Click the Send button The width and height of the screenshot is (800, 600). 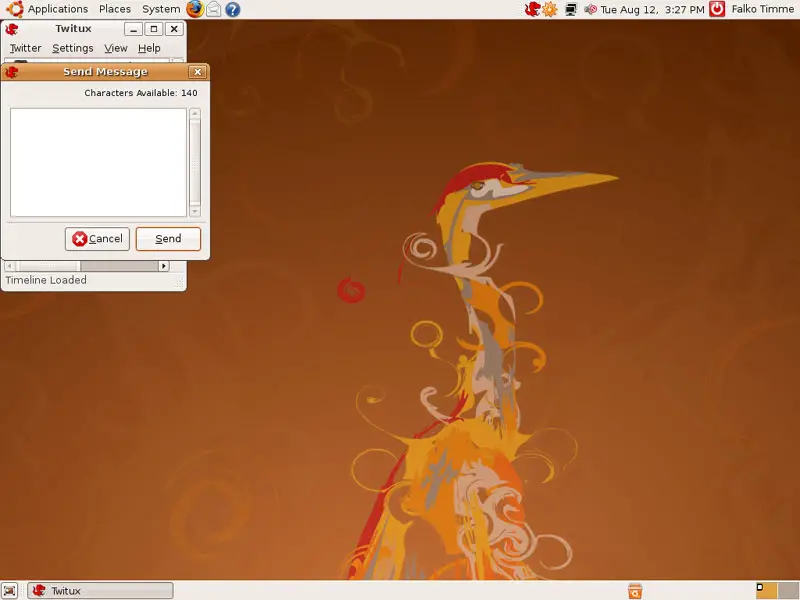point(168,239)
